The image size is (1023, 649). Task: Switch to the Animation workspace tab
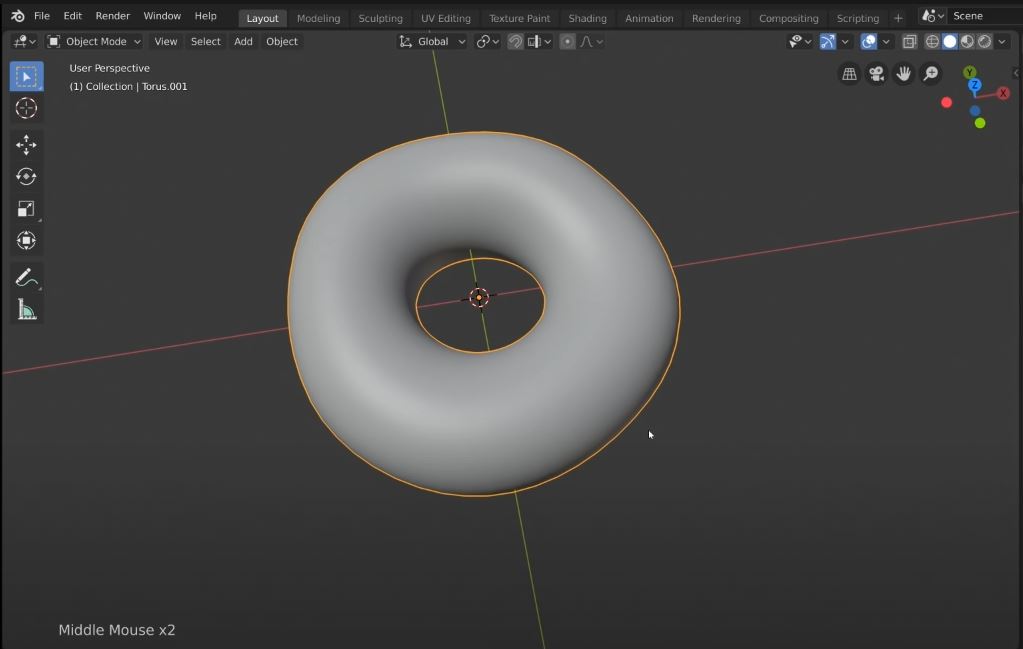coord(649,18)
